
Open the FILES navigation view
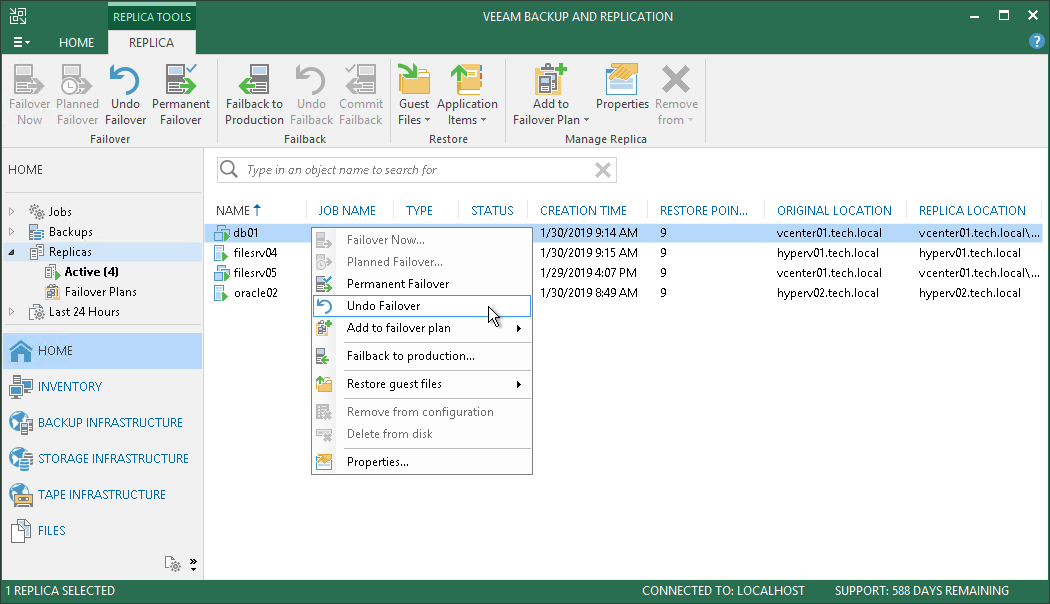(x=102, y=530)
